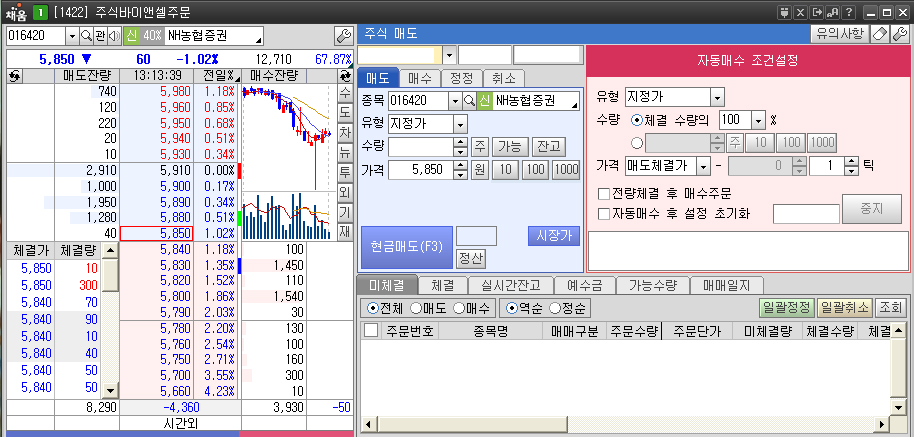Click the eraser icon next to 유의사항
Screen dimensions: 914x437
pyautogui.click(x=879, y=34)
